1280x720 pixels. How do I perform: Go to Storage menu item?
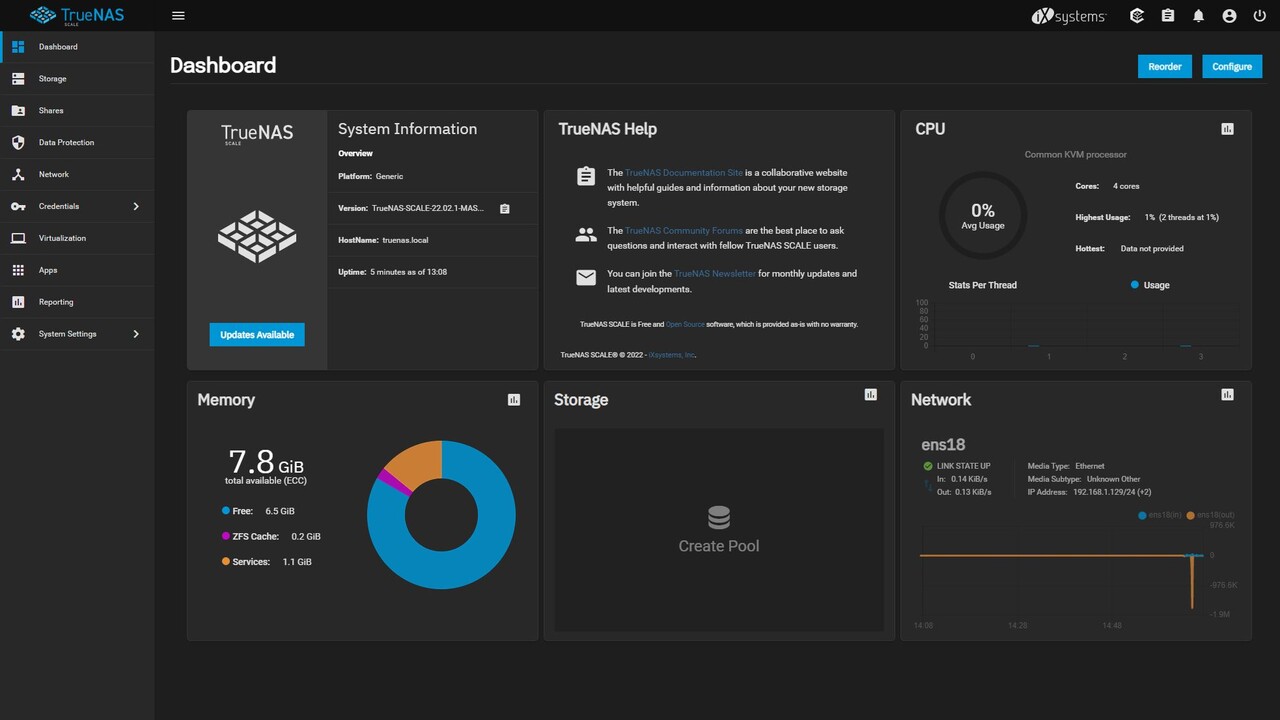pos(78,79)
